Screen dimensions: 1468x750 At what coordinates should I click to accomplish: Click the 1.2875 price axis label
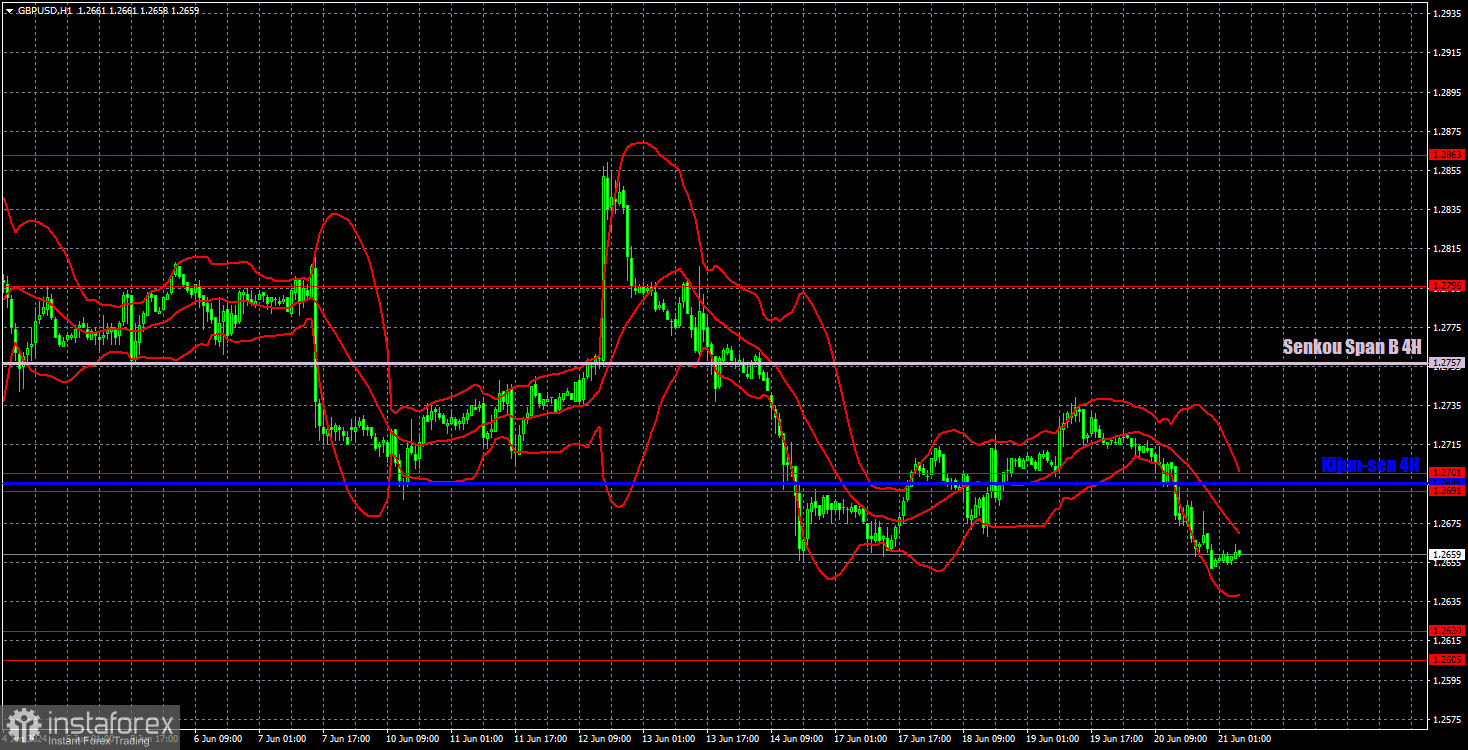[x=1447, y=132]
